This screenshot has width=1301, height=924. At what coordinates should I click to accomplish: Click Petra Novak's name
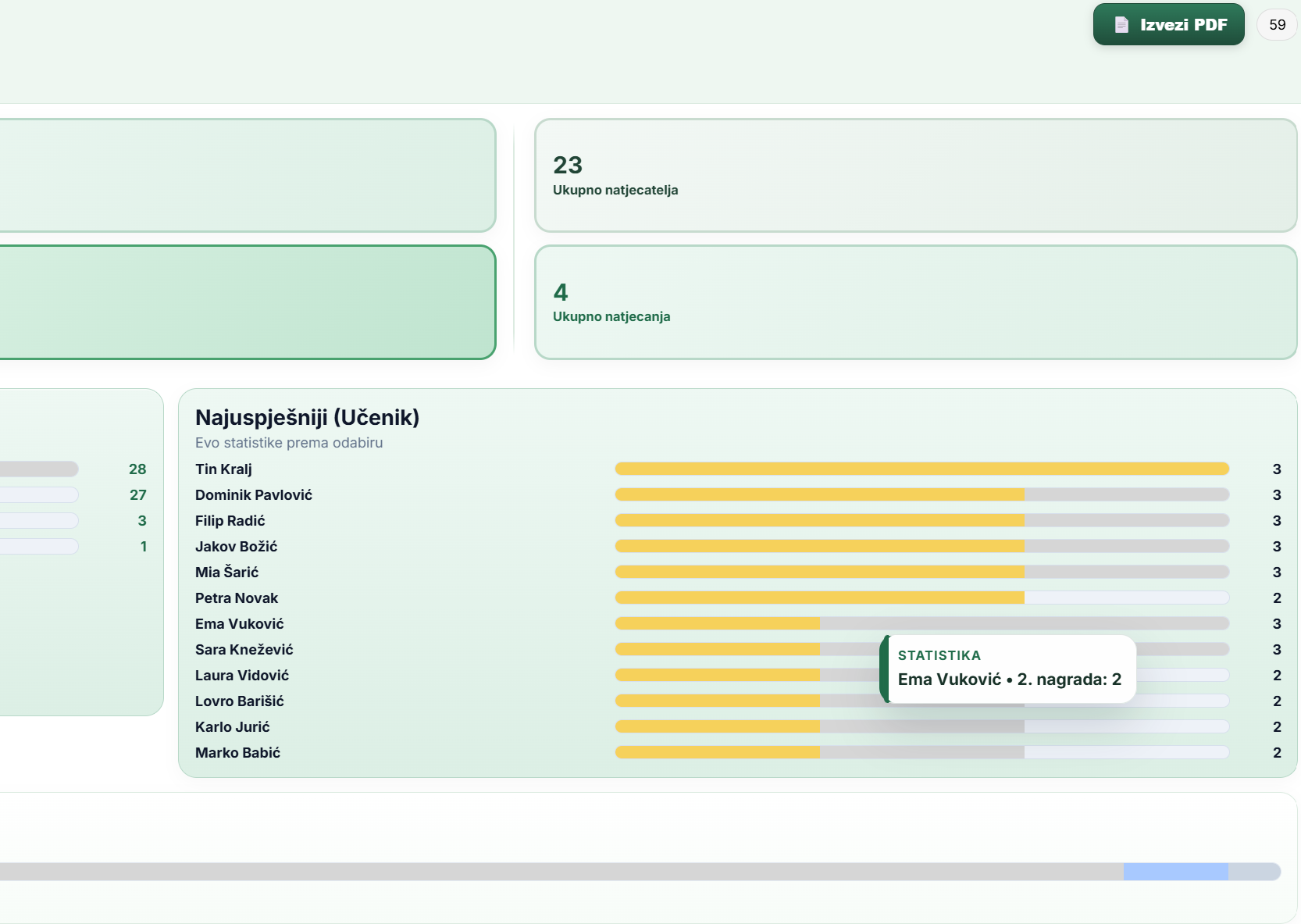pyautogui.click(x=237, y=598)
